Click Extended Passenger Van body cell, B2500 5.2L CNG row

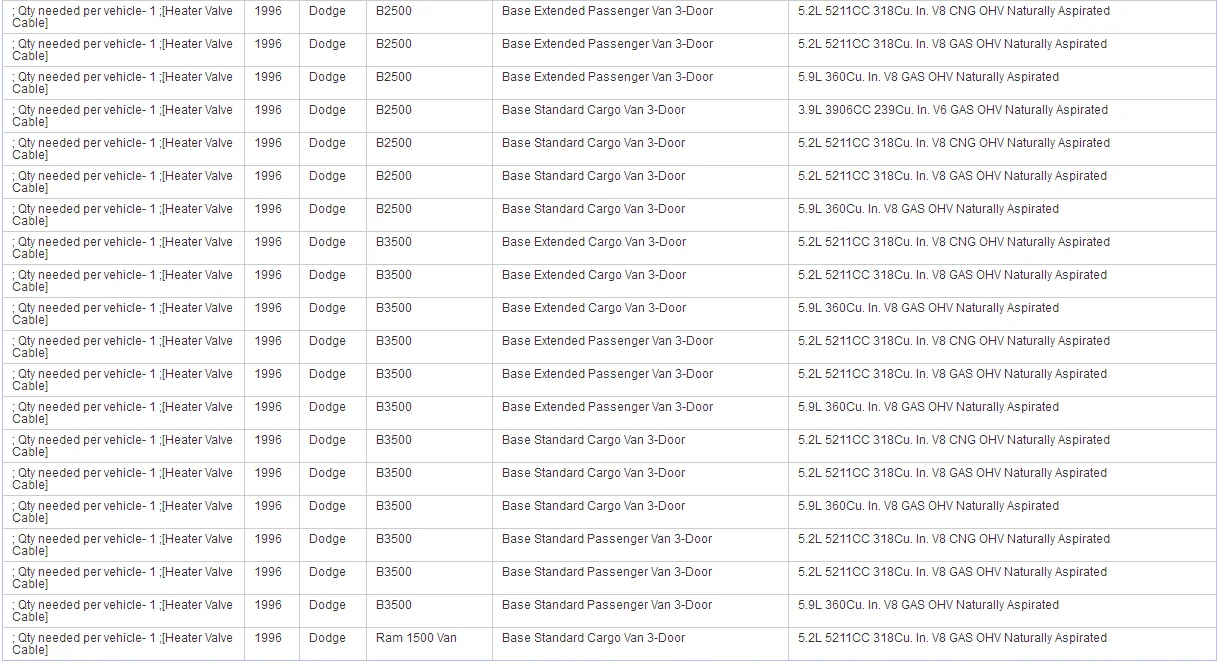(640, 17)
